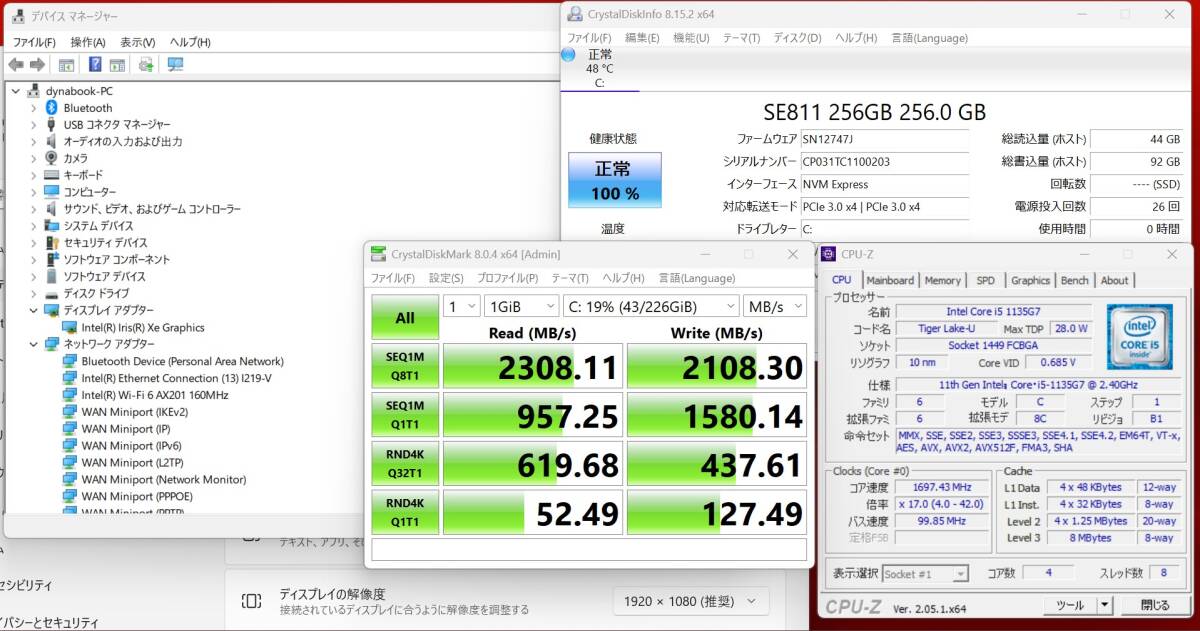
Task: Select the WAN Miniport (Network Monitor) row
Action: pyautogui.click(x=163, y=479)
